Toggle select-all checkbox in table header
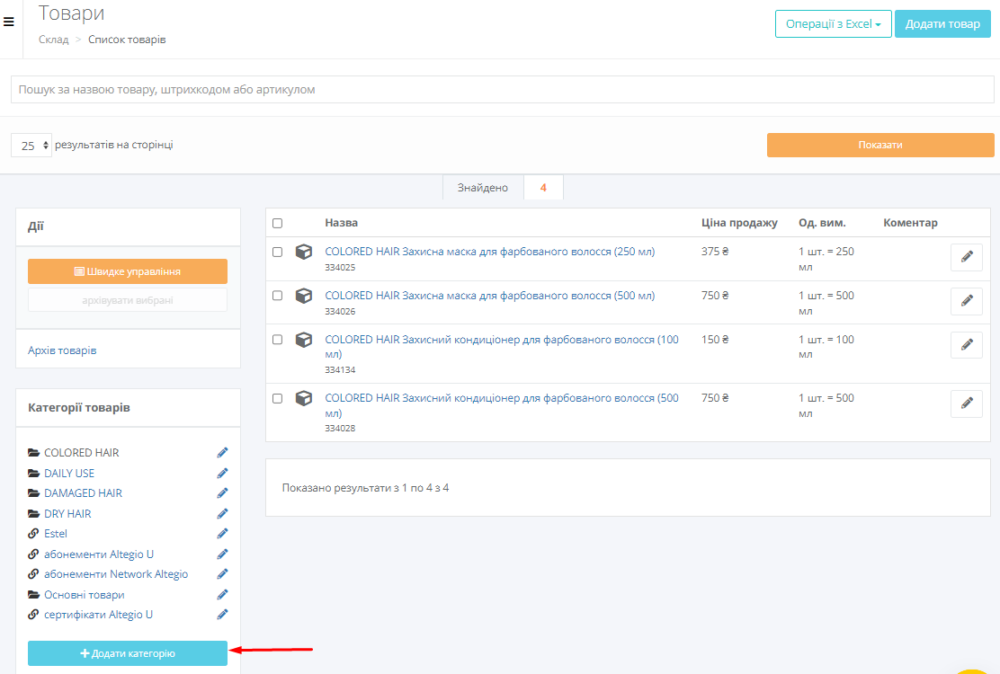The height and width of the screenshot is (674, 1000). tap(277, 223)
